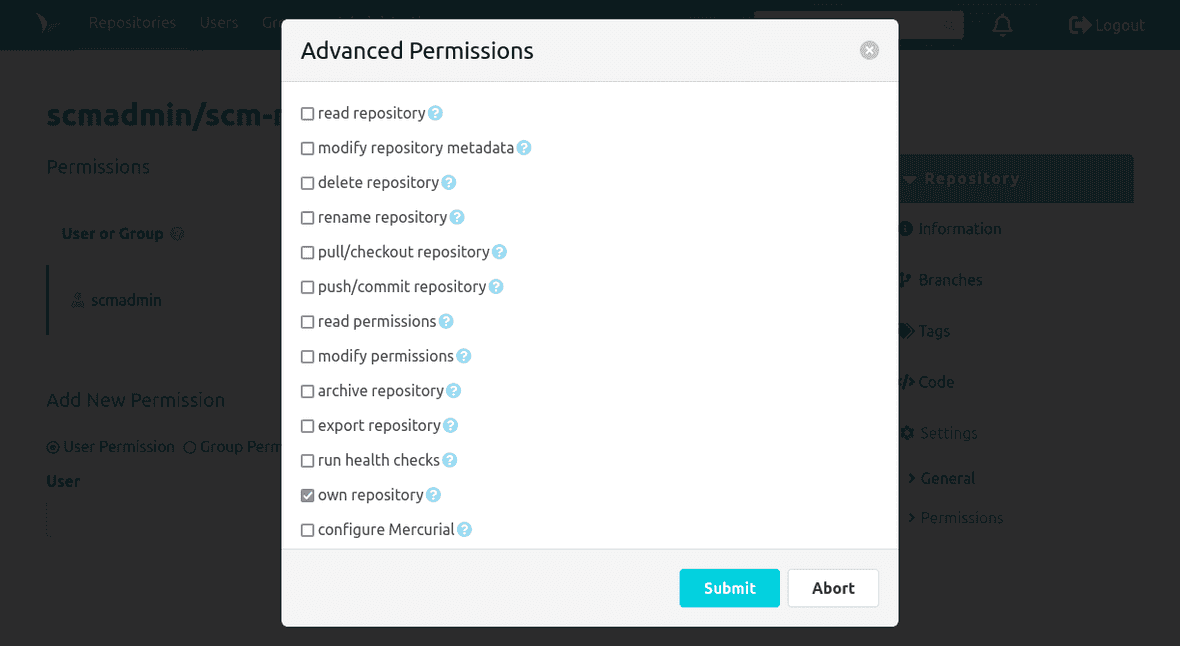The image size is (1180, 646).
Task: Enable the delete repository permission
Action: coord(307,182)
